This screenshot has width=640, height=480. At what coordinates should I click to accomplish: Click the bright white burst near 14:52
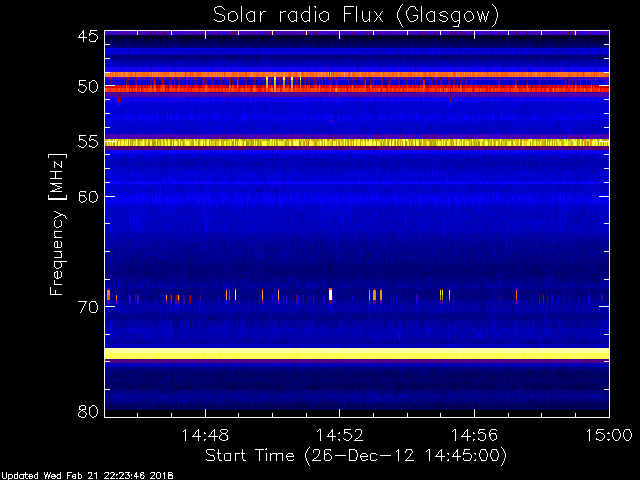point(330,294)
